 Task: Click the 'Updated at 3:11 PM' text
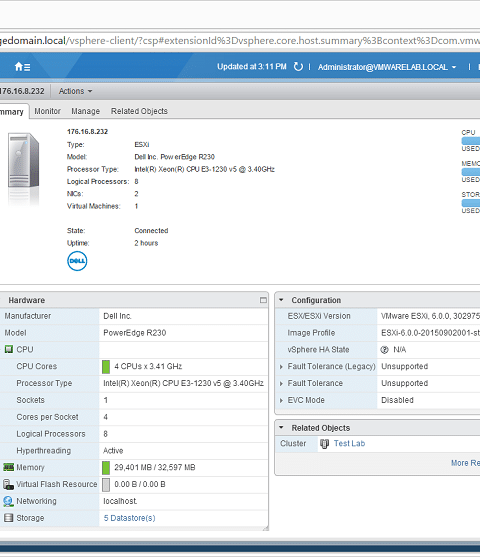[x=252, y=67]
